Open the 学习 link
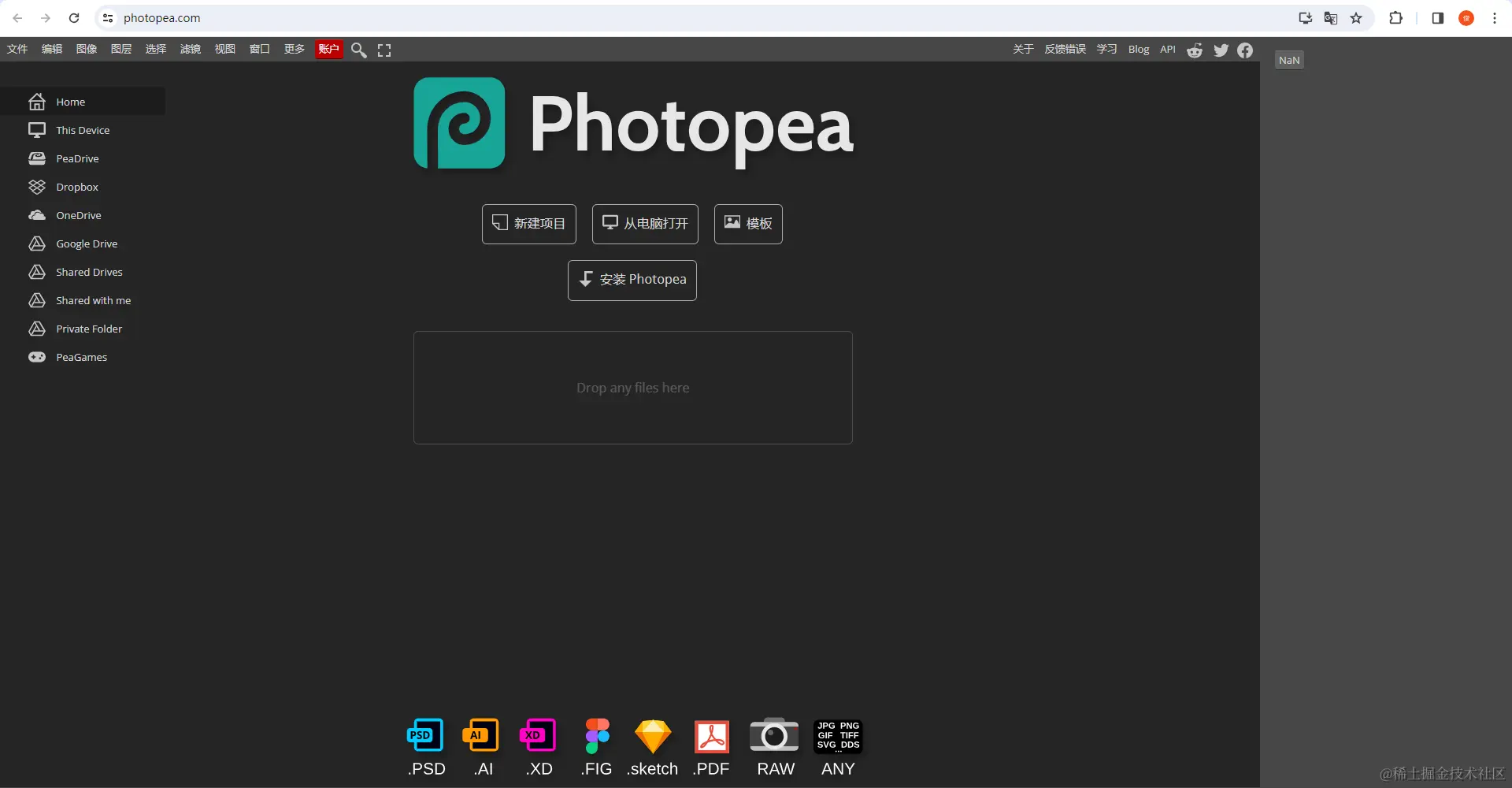1512x788 pixels. click(1107, 49)
